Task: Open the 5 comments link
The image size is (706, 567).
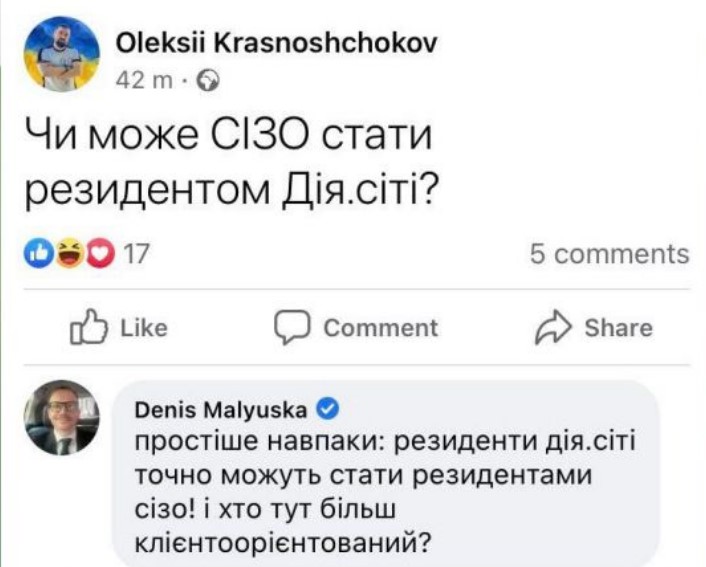Action: 610,254
